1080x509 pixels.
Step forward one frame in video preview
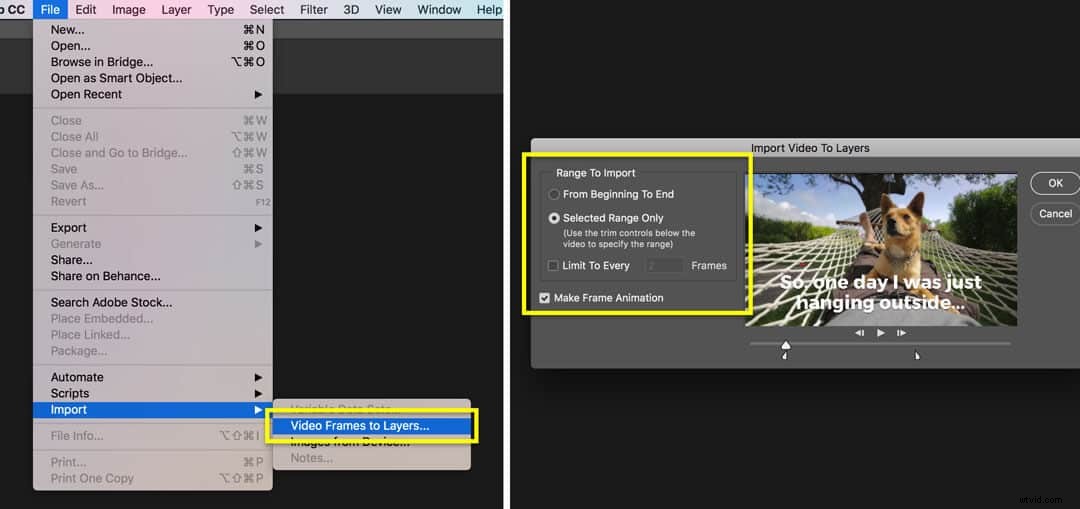(x=902, y=333)
